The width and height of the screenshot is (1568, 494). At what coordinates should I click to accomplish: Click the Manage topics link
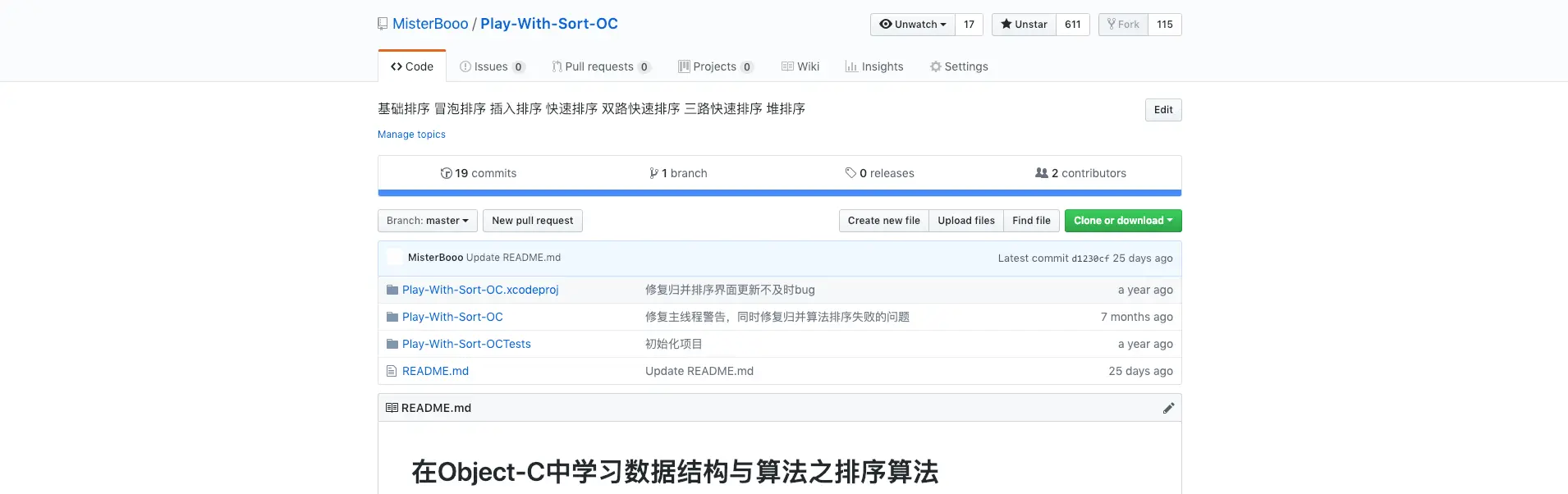click(x=411, y=135)
